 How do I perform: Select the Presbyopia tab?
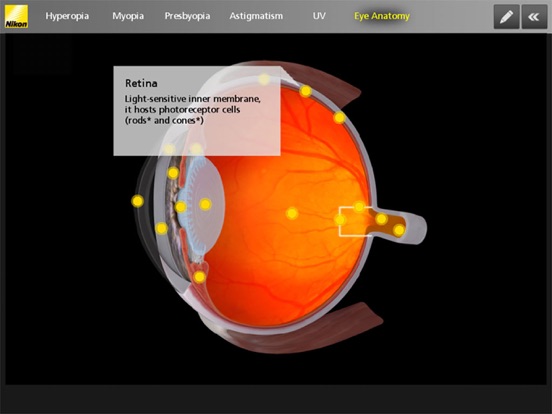coord(187,16)
